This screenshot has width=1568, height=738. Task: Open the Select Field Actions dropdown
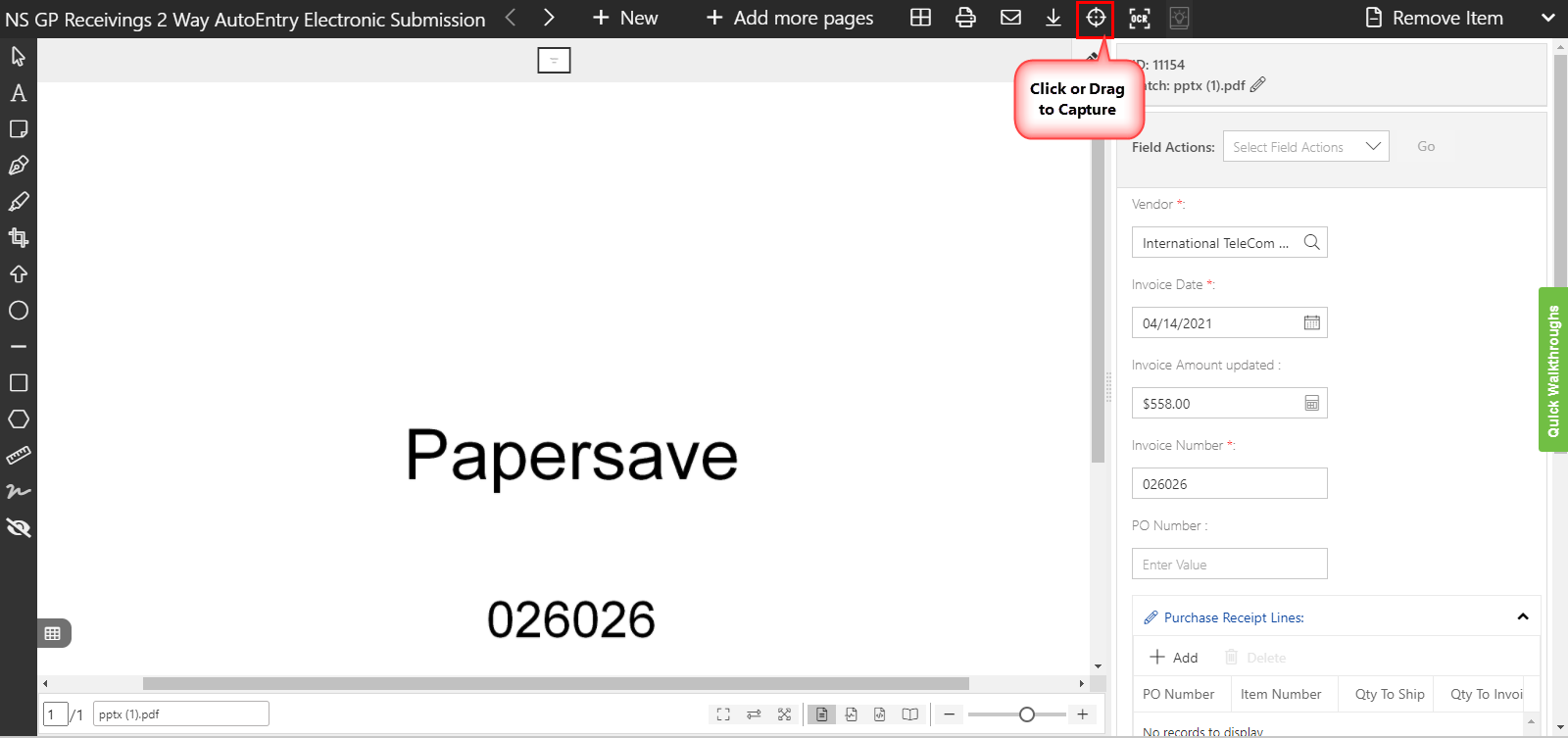coord(1305,147)
